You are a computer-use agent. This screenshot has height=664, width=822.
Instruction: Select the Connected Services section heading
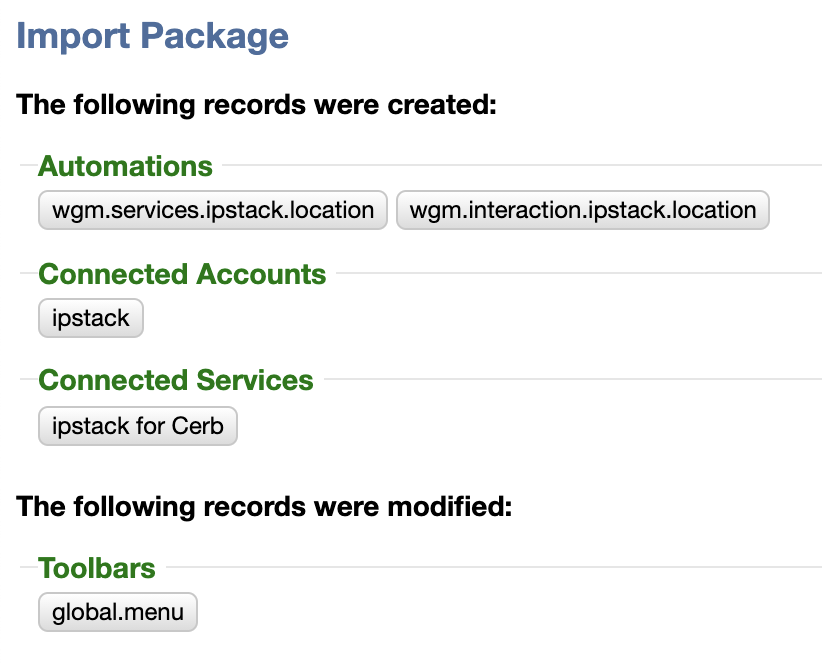(176, 380)
